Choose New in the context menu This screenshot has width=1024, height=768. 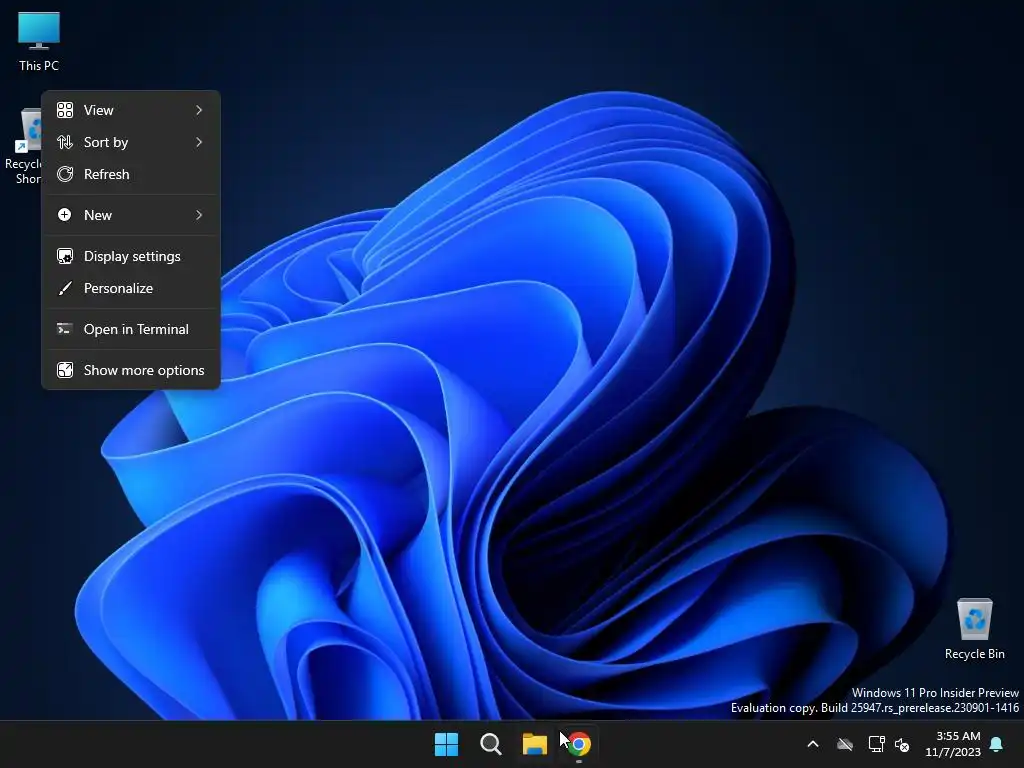coord(131,216)
